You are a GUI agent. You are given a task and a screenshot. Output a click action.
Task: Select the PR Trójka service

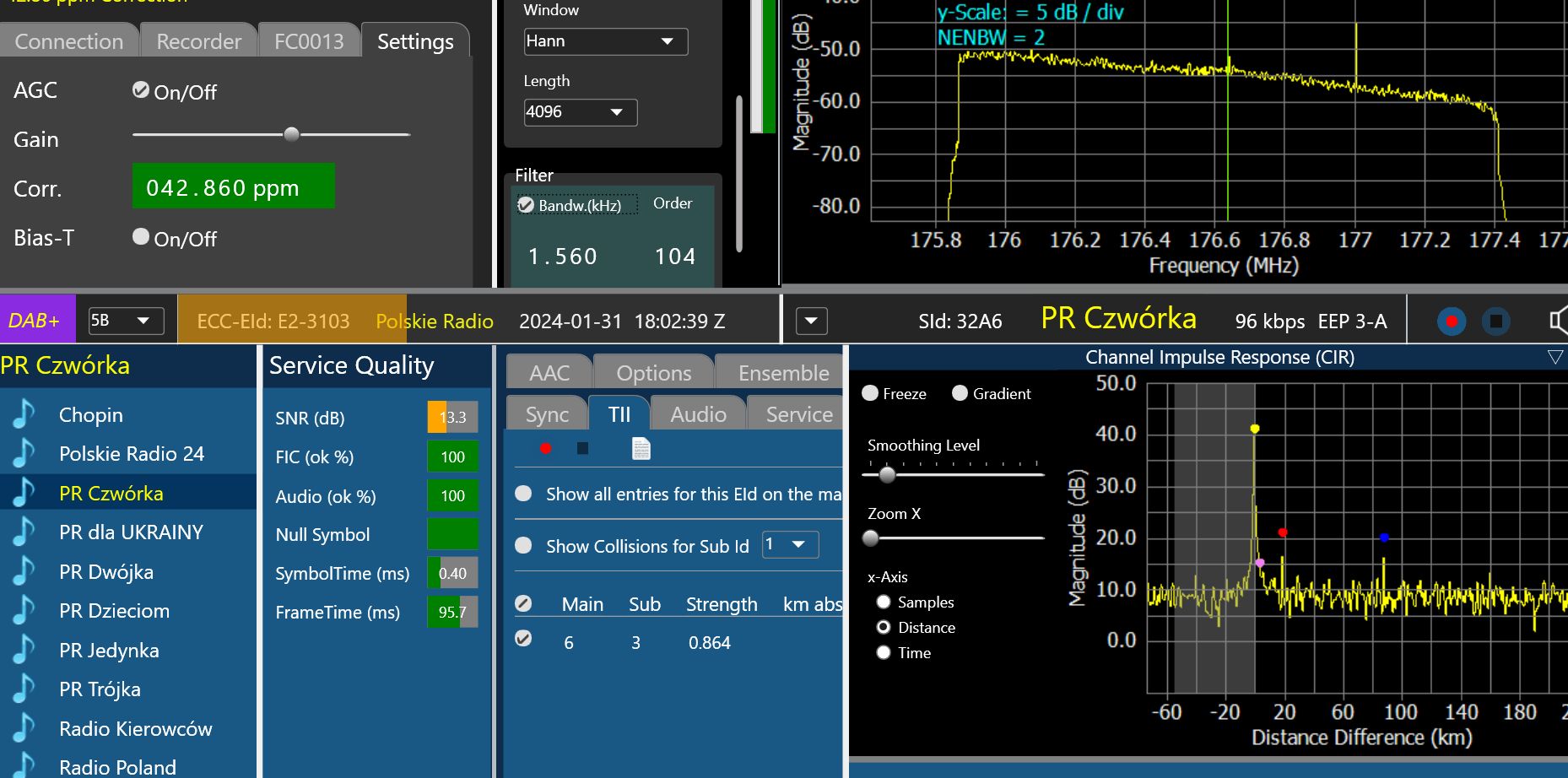pyautogui.click(x=100, y=689)
